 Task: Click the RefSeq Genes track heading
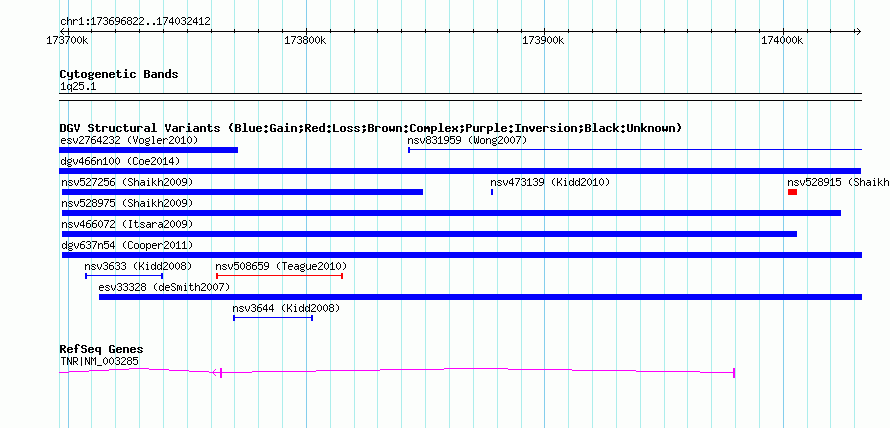click(x=102, y=349)
